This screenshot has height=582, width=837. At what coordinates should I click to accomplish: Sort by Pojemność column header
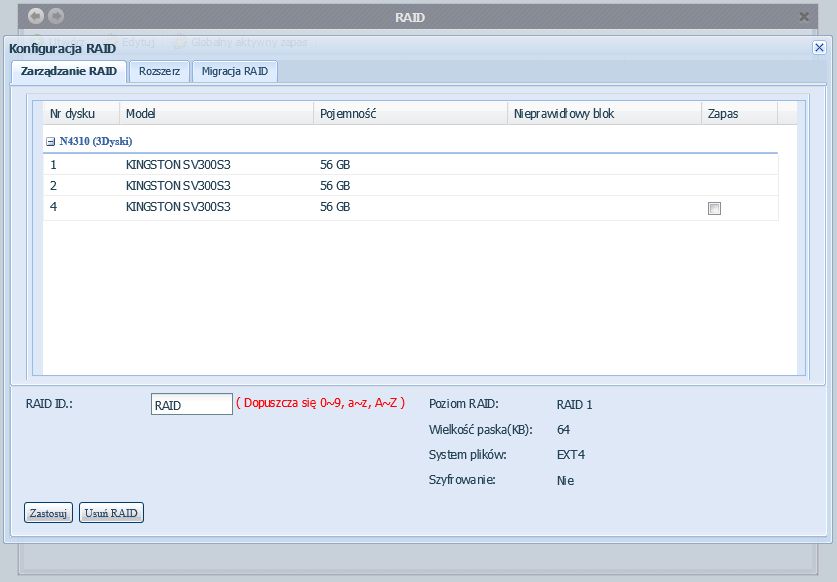pyautogui.click(x=410, y=113)
